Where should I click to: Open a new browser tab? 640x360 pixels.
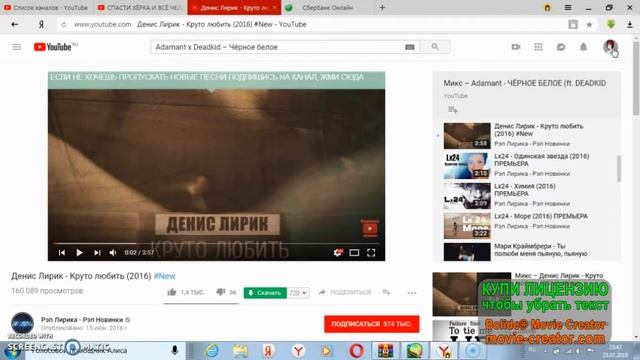382,7
